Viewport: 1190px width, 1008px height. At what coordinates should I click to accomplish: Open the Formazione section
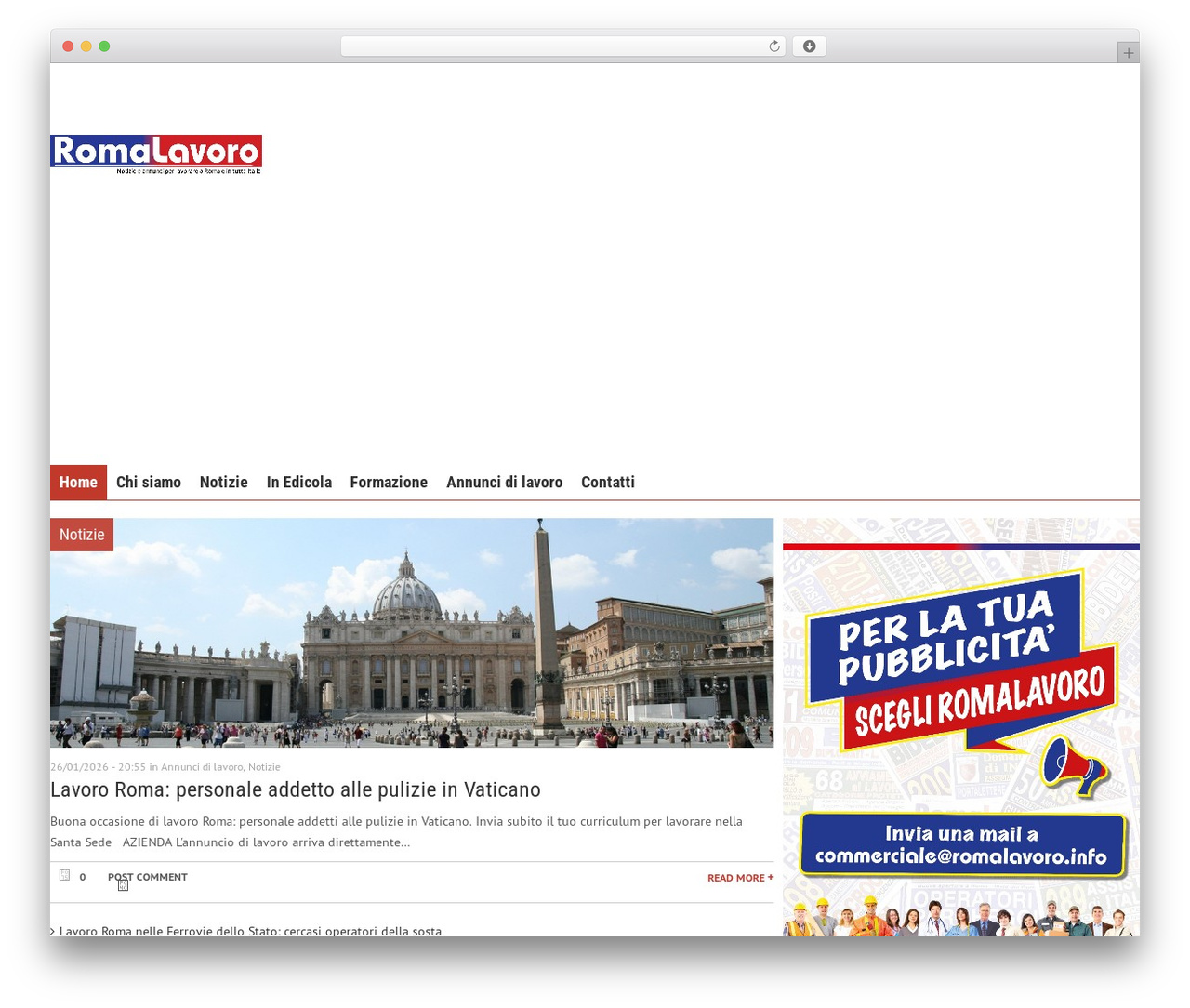coord(389,483)
